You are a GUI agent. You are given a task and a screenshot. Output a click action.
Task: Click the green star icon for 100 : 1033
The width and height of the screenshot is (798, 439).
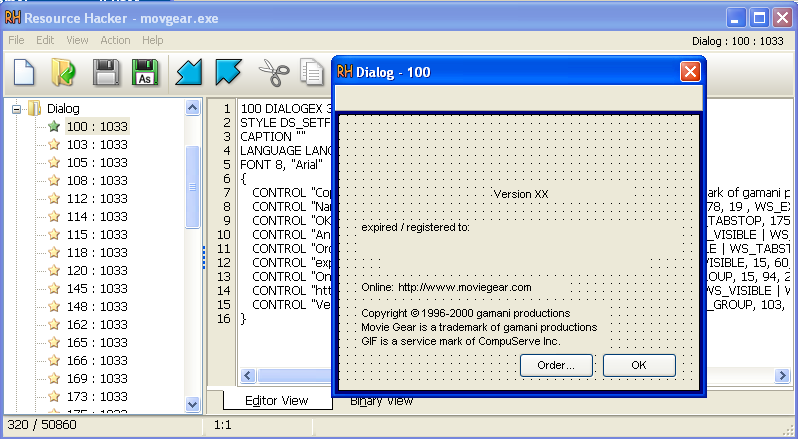click(54, 126)
